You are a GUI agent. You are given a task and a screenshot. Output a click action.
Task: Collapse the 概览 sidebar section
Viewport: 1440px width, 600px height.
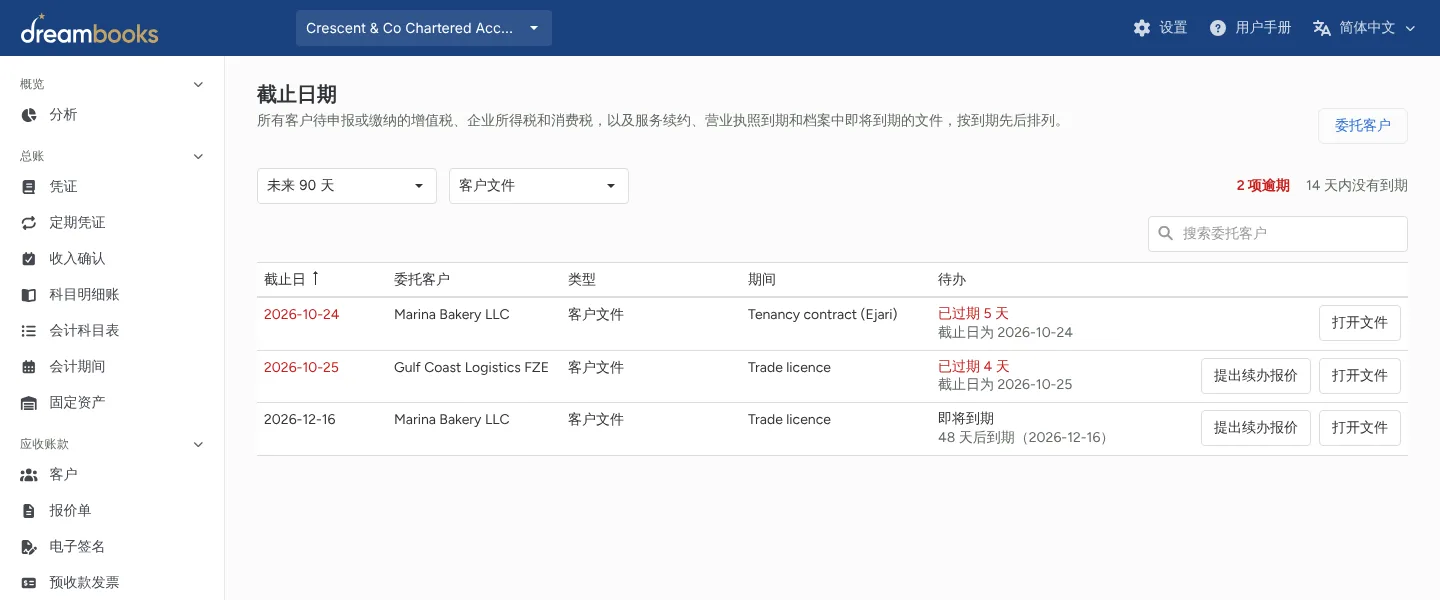(x=198, y=84)
